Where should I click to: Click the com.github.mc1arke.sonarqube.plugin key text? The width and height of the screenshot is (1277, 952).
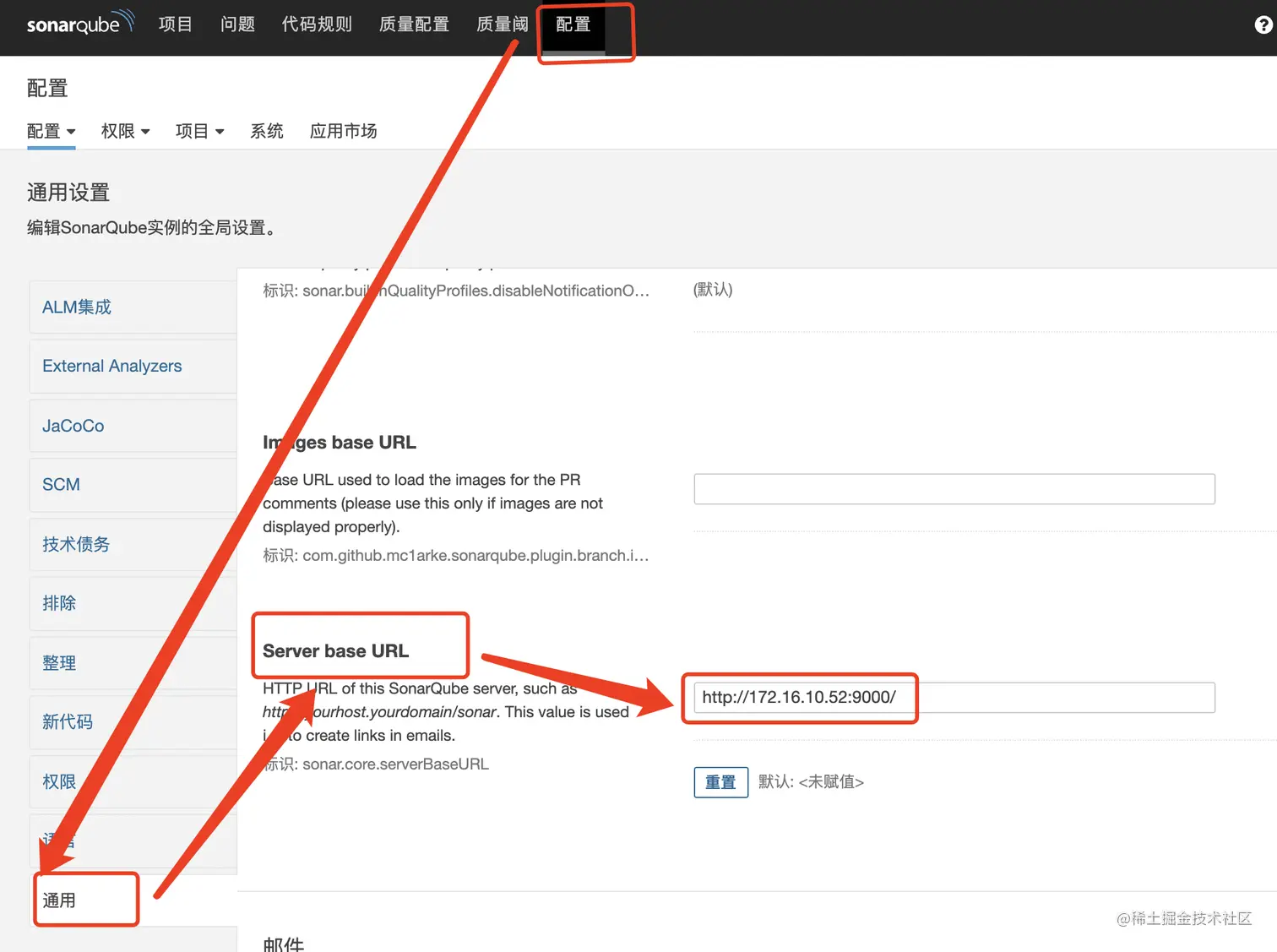[456, 556]
